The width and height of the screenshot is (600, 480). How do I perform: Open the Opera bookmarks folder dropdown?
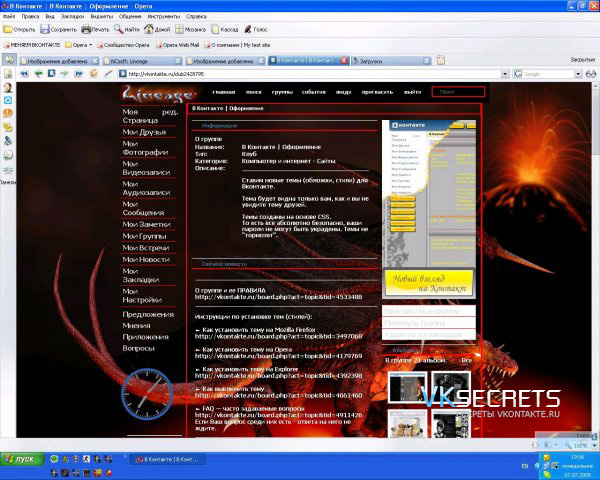coord(79,45)
